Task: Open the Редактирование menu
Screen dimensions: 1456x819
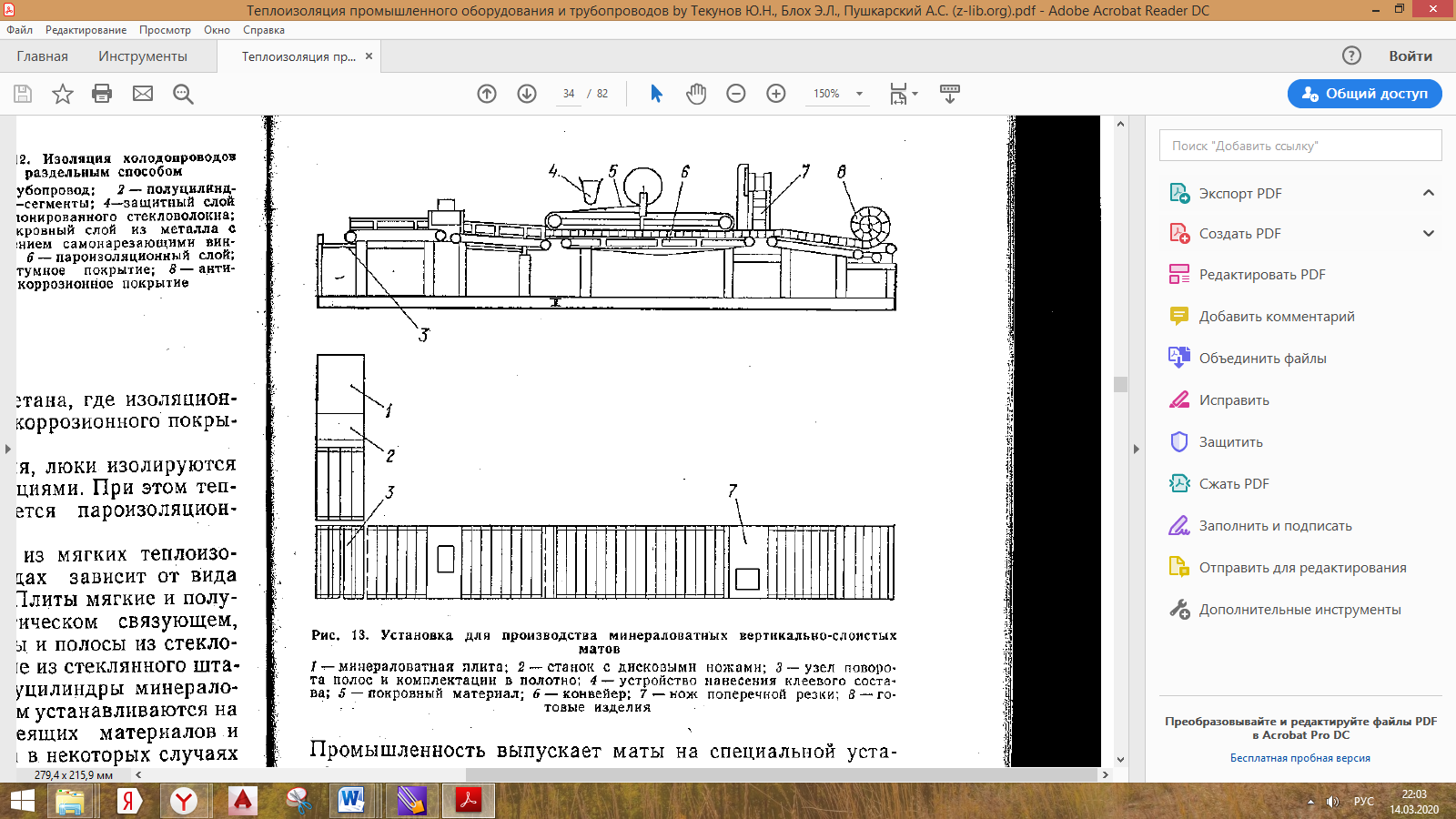Action: (x=86, y=30)
